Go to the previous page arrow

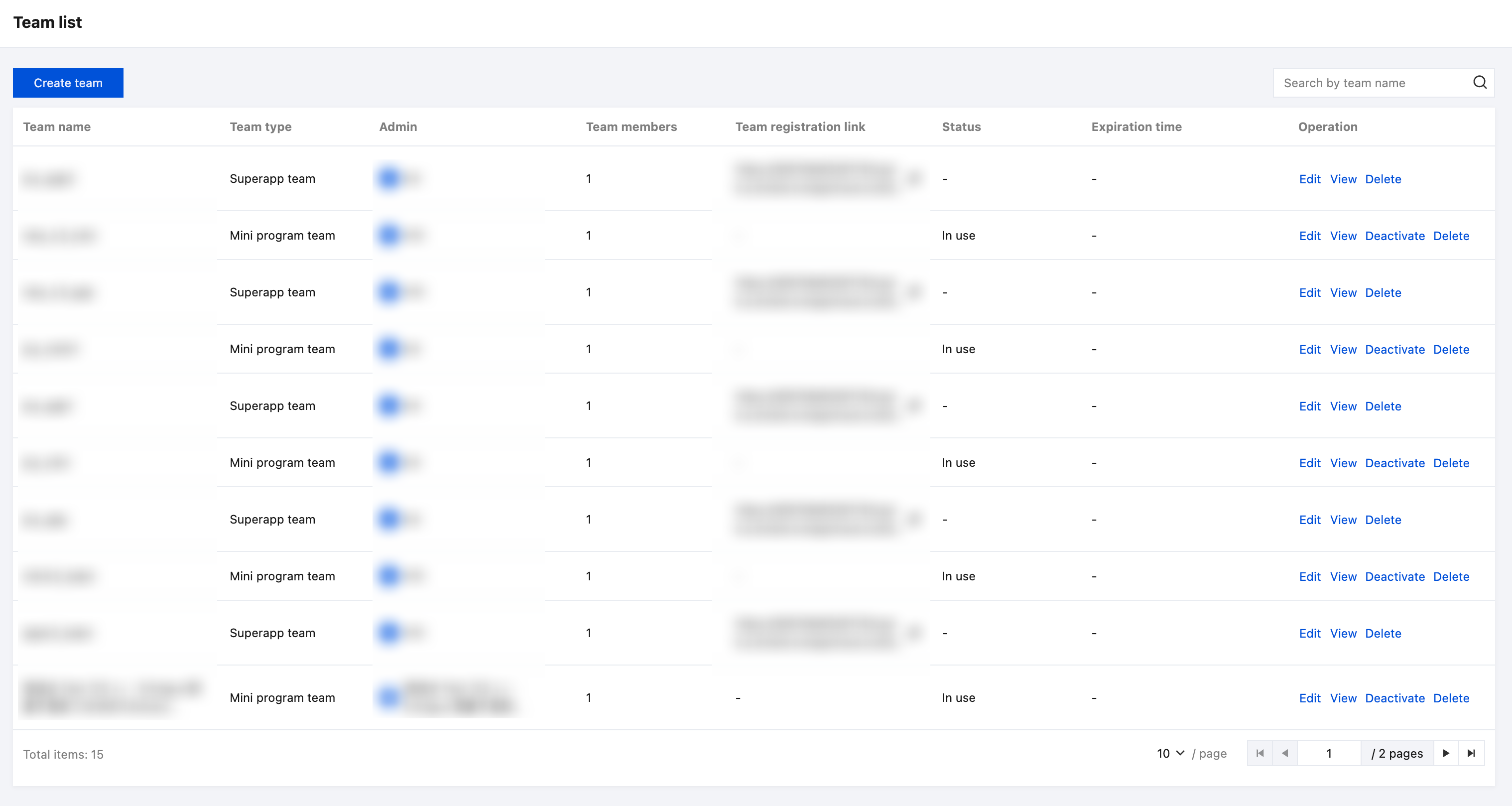(1285, 753)
